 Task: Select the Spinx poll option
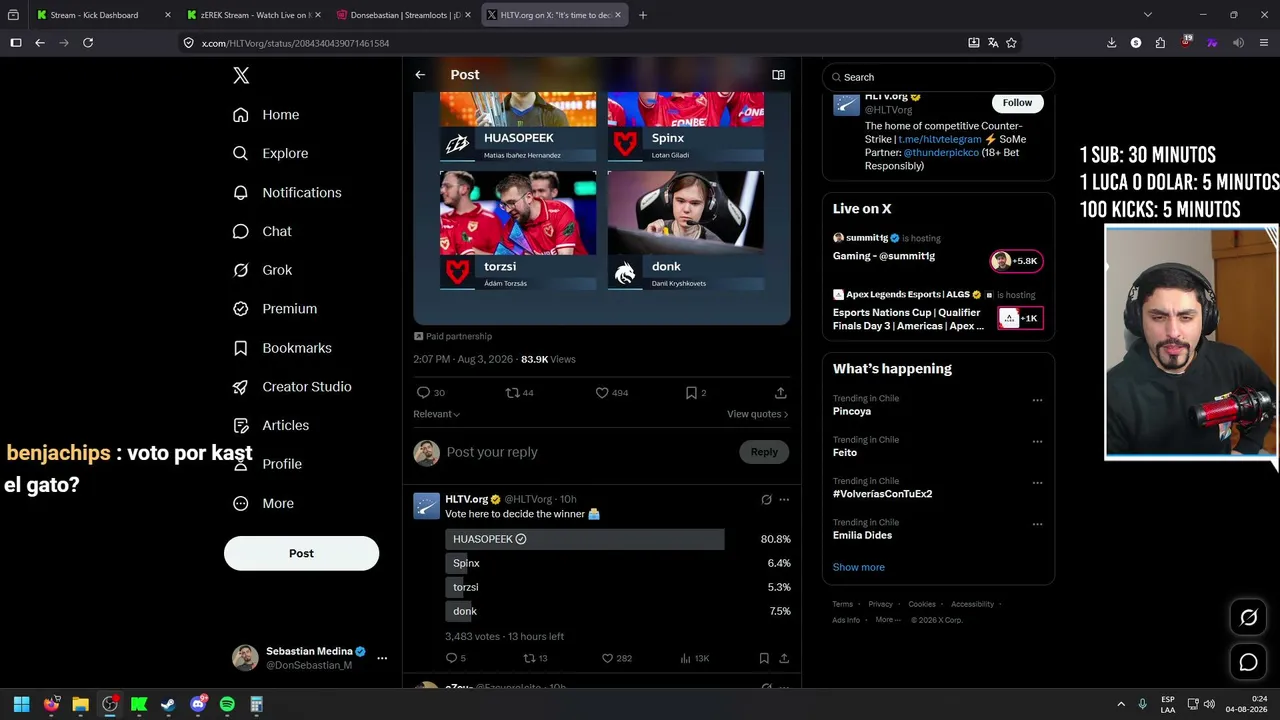tap(617, 563)
